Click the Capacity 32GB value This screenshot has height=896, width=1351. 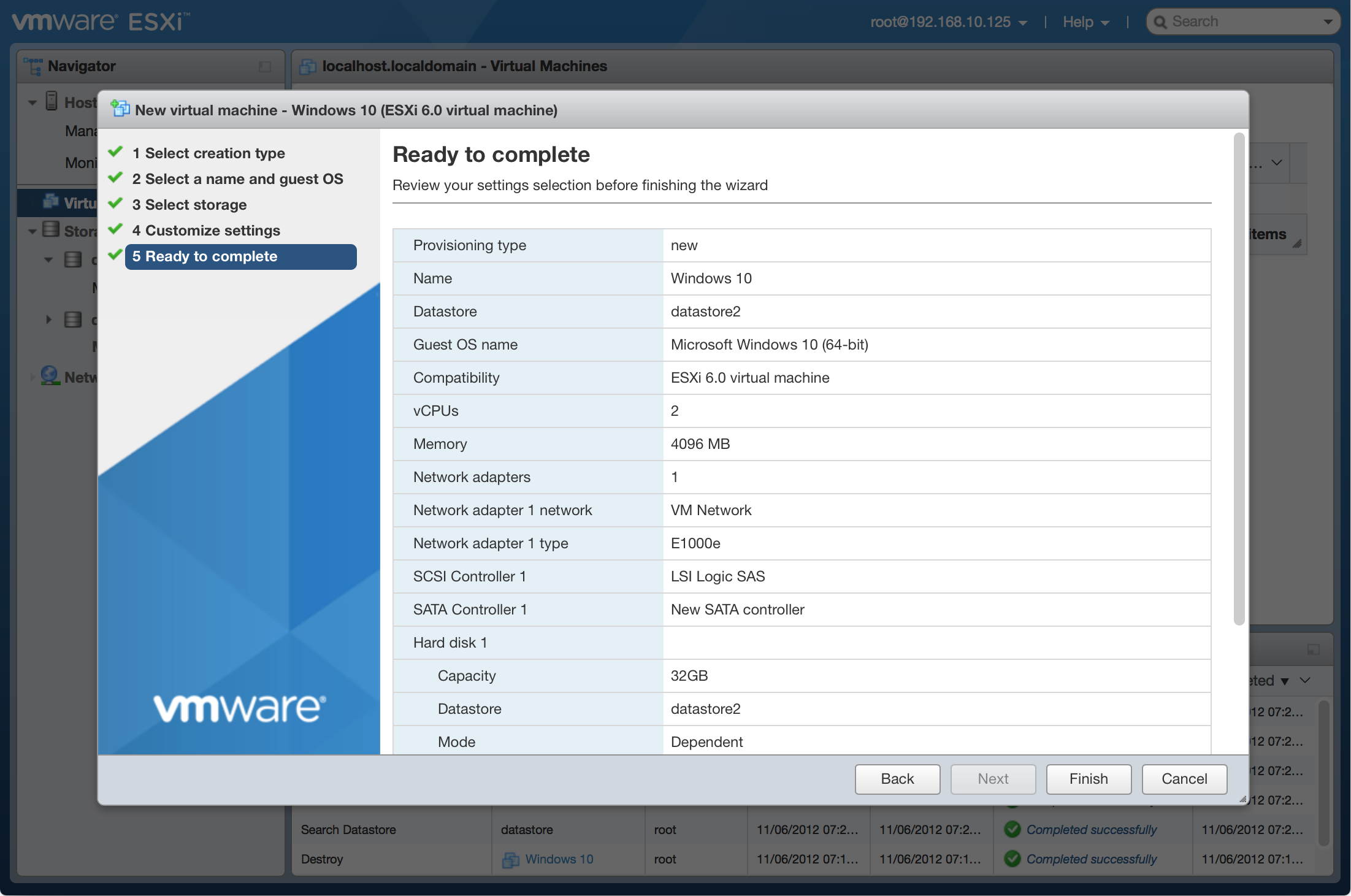(x=689, y=676)
